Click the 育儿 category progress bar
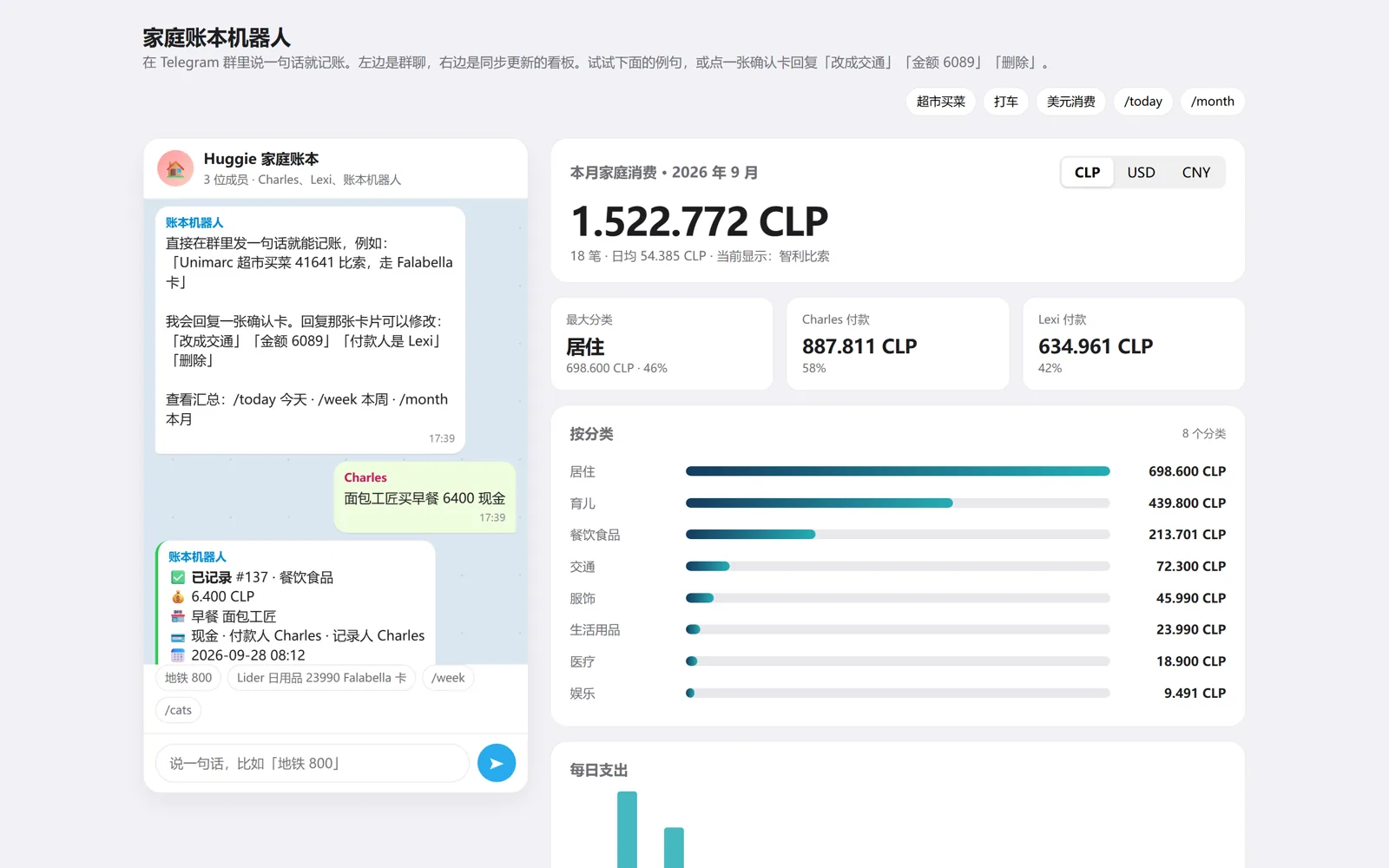This screenshot has height=868, width=1389. (898, 503)
